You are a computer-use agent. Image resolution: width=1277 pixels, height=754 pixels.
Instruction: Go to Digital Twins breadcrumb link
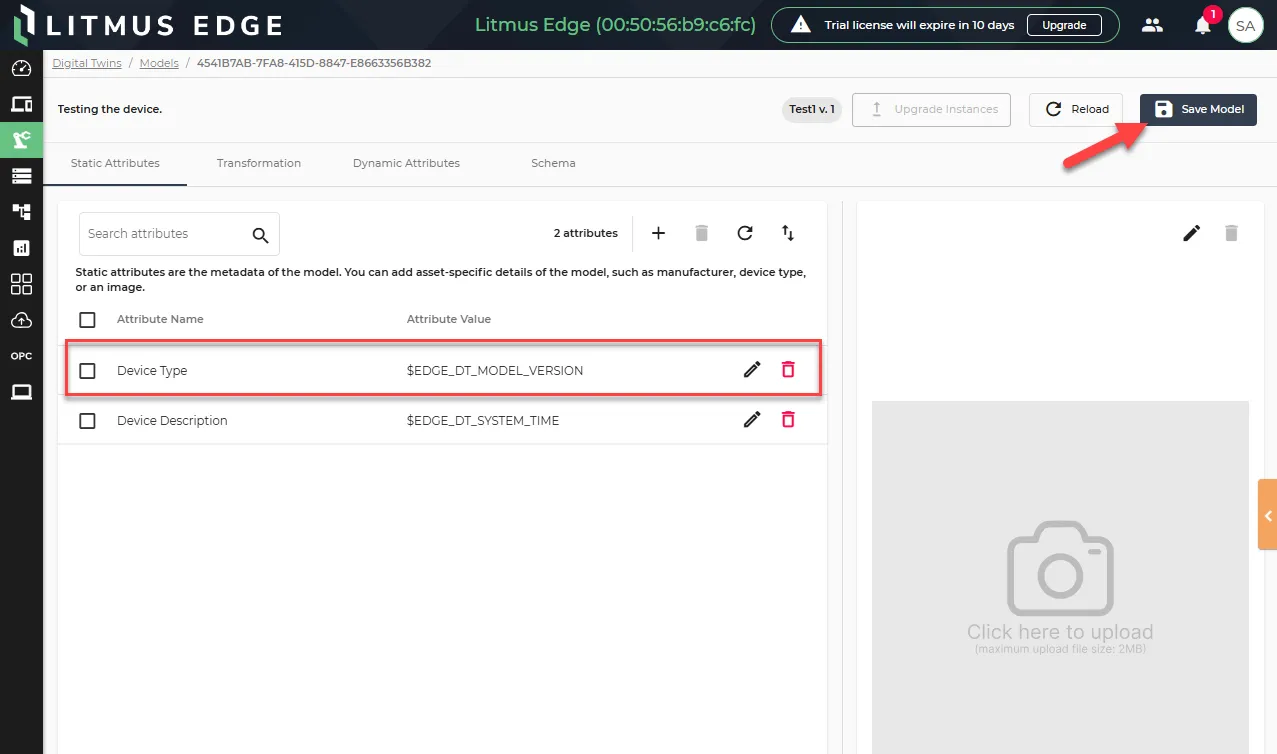[87, 63]
